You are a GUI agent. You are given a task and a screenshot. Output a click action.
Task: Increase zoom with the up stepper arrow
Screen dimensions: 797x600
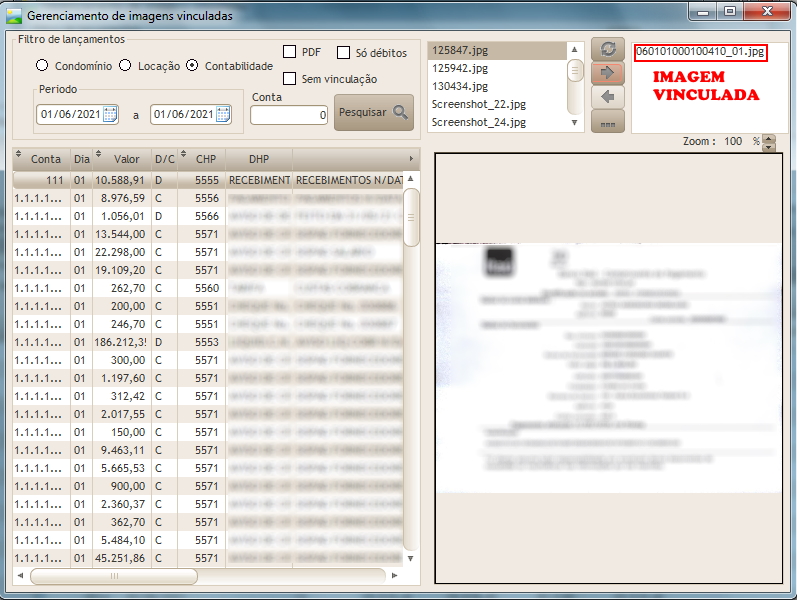click(x=768, y=138)
